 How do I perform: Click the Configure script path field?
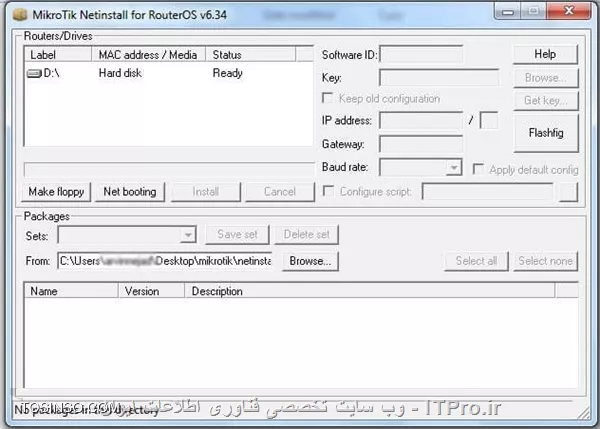click(x=488, y=191)
